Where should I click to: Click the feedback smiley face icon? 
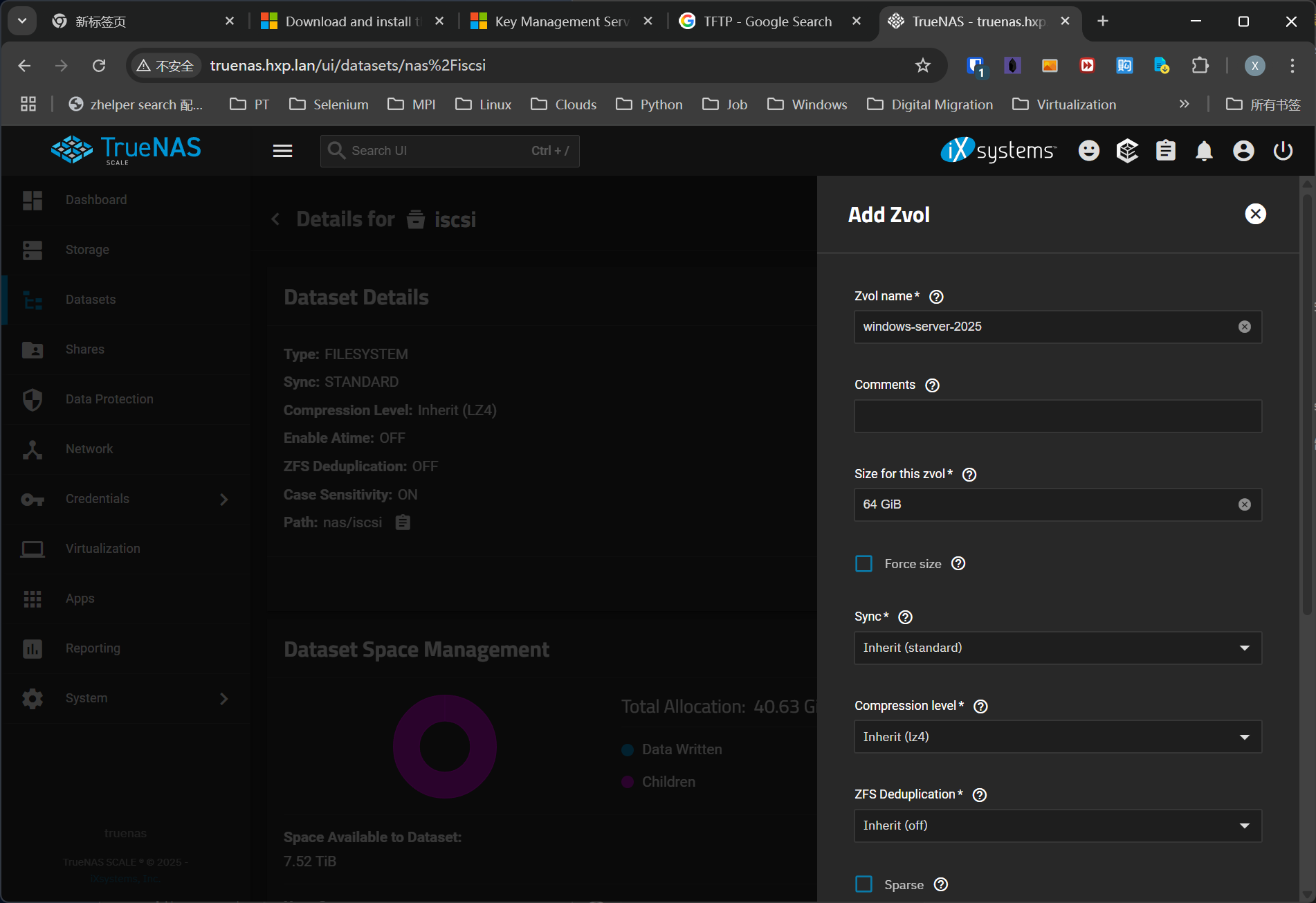tap(1088, 151)
